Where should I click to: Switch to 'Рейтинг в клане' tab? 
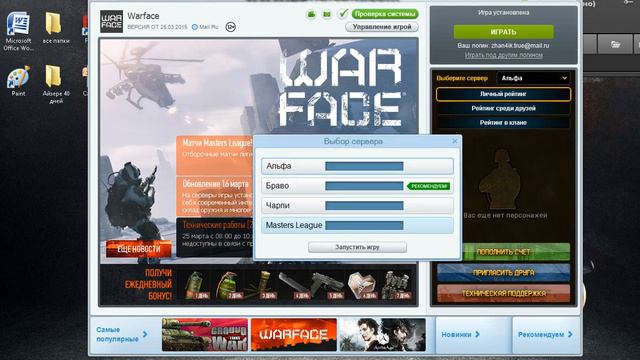pyautogui.click(x=503, y=123)
